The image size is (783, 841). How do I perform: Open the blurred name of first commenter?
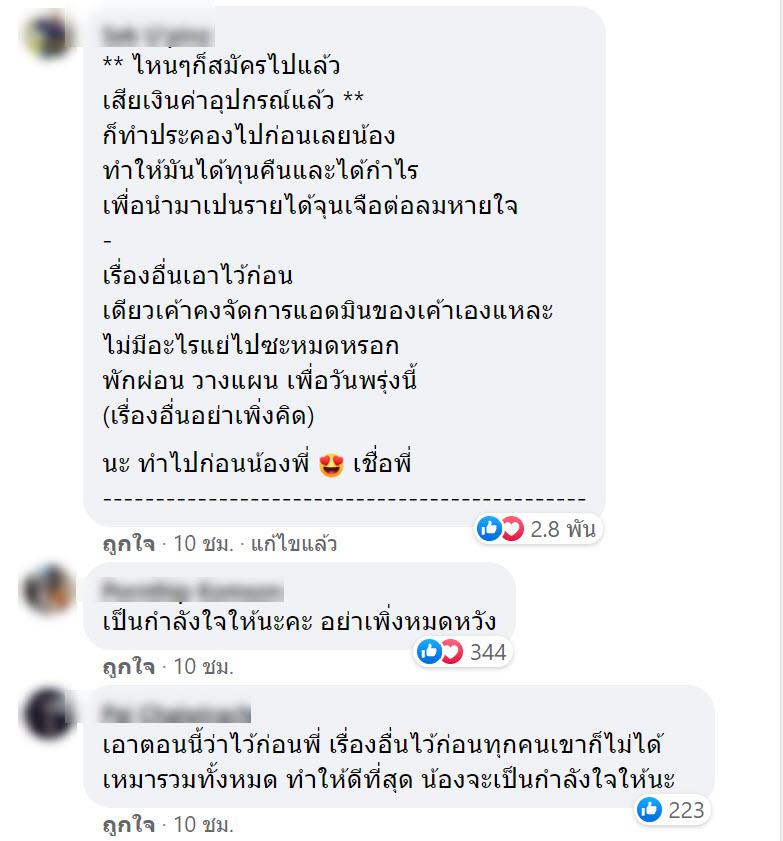[158, 35]
